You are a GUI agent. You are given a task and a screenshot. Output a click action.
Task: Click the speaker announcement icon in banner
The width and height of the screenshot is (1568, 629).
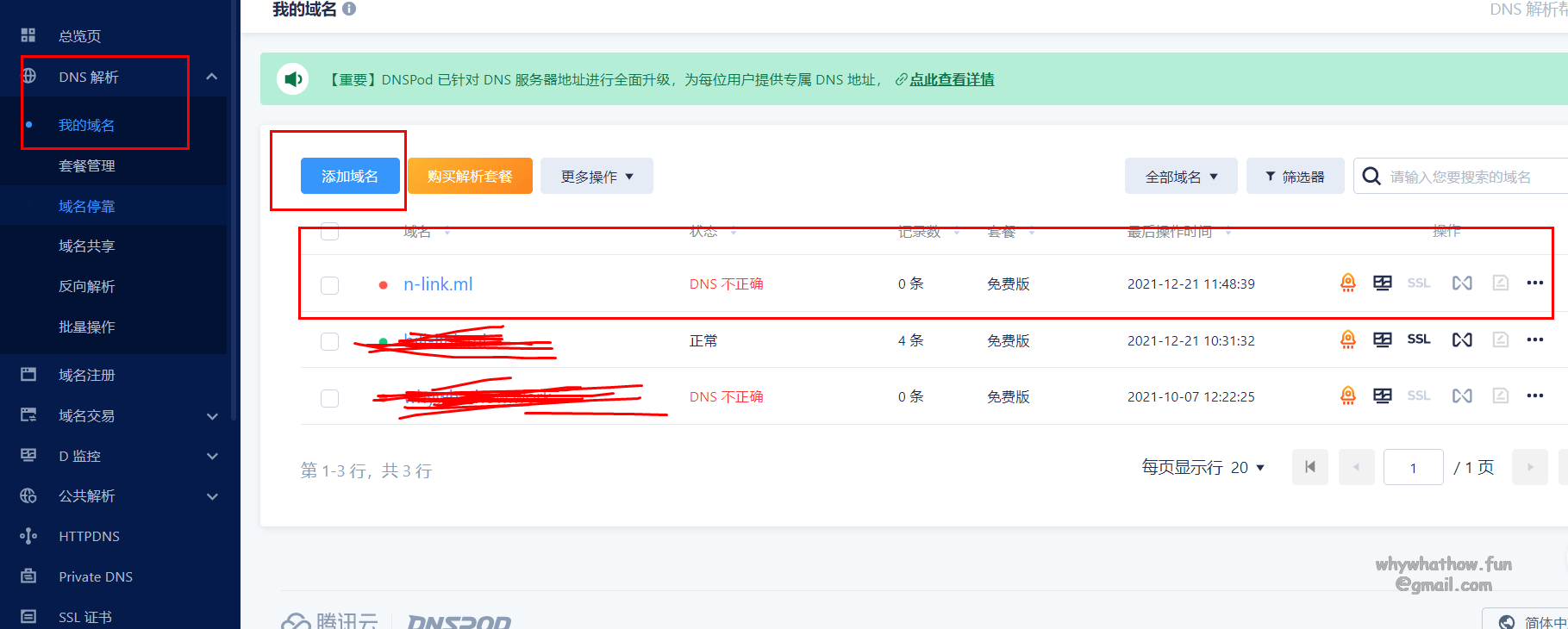293,79
